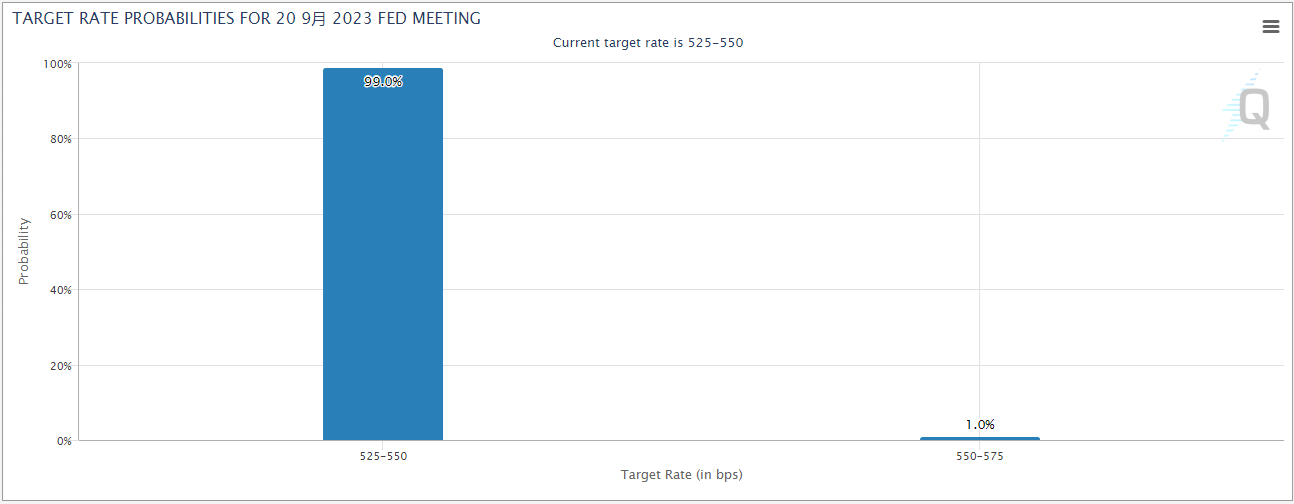Click the 99.0% data label

[383, 82]
